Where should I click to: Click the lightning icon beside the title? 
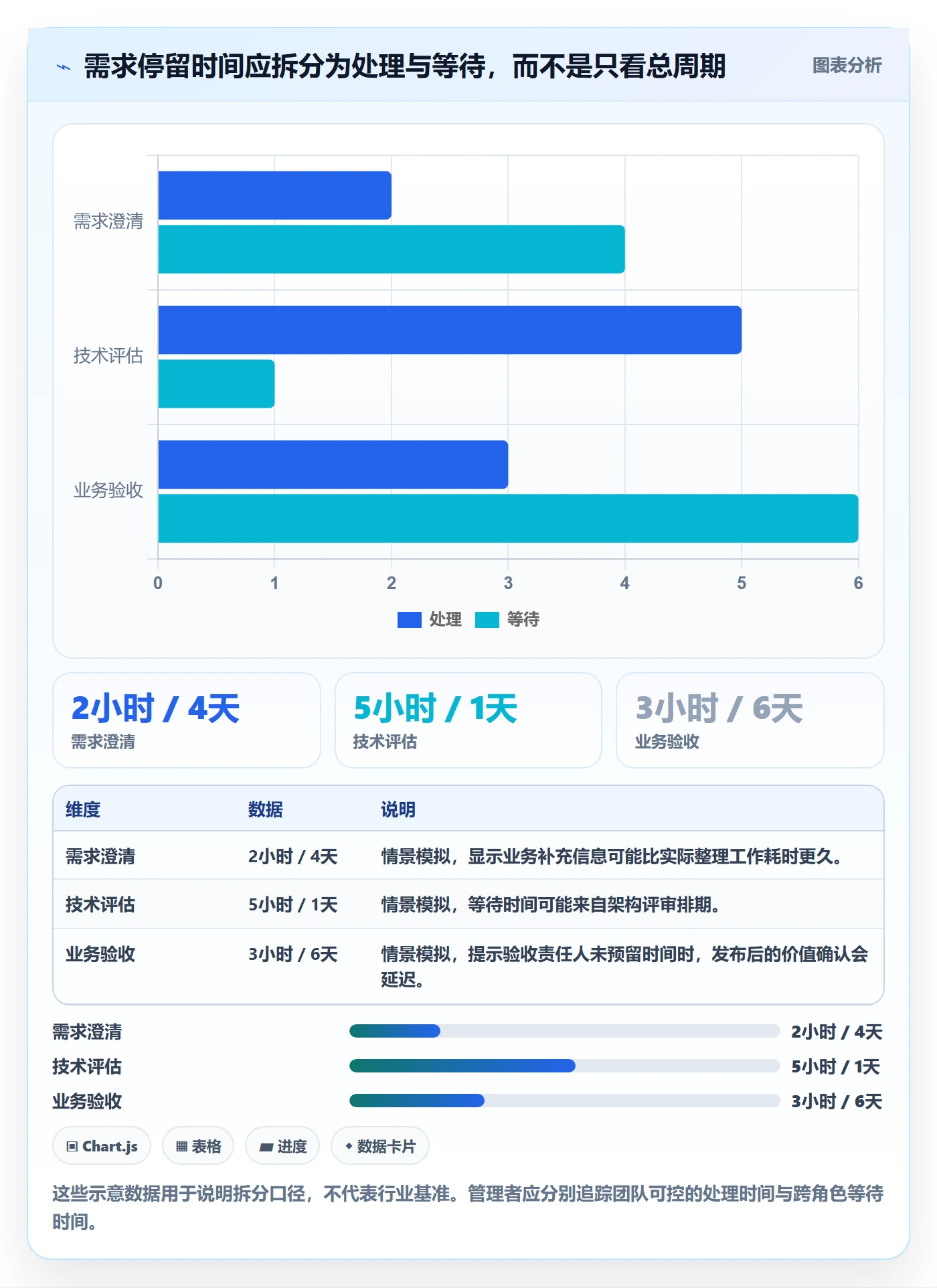[64, 67]
